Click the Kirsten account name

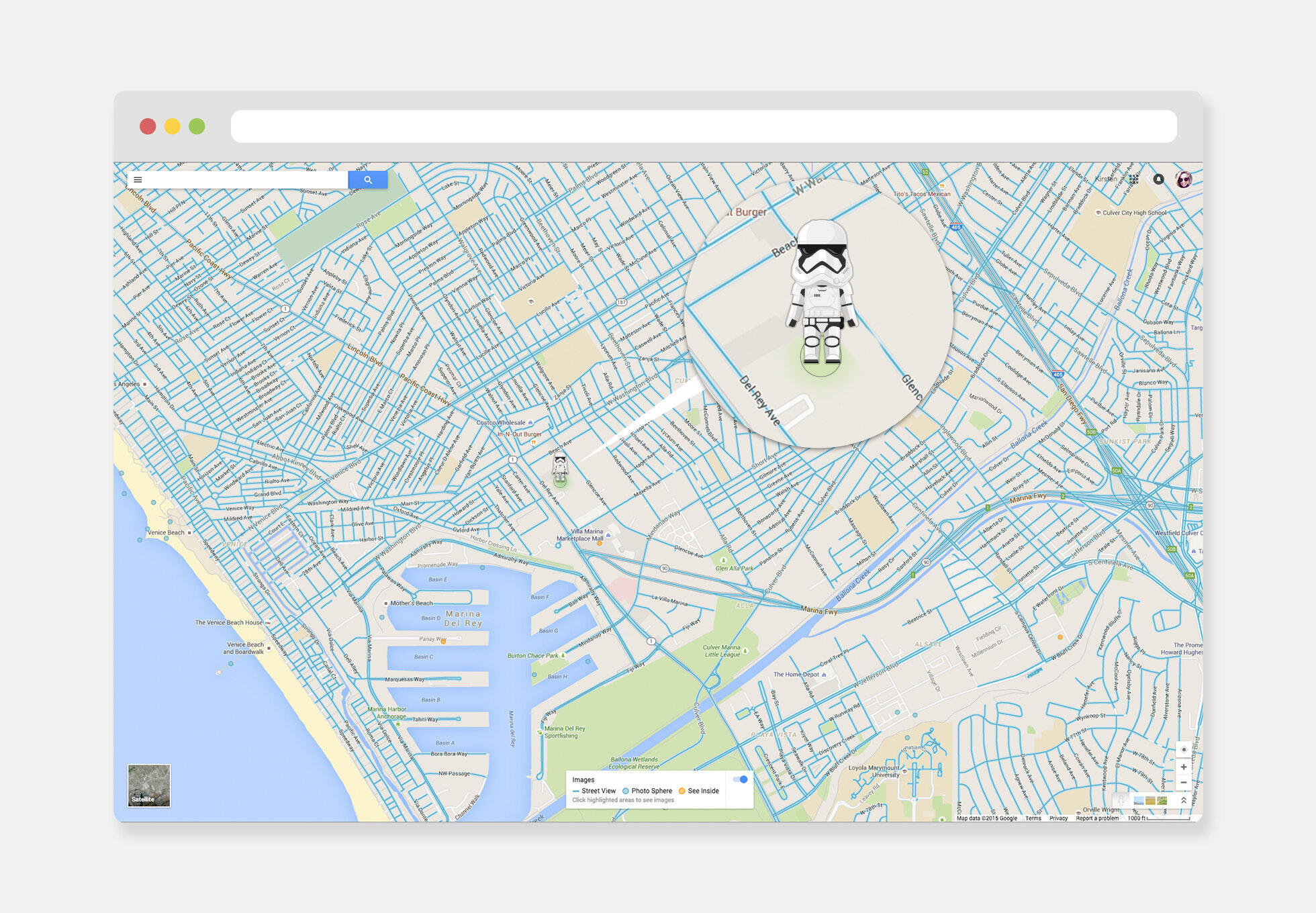pyautogui.click(x=1106, y=179)
